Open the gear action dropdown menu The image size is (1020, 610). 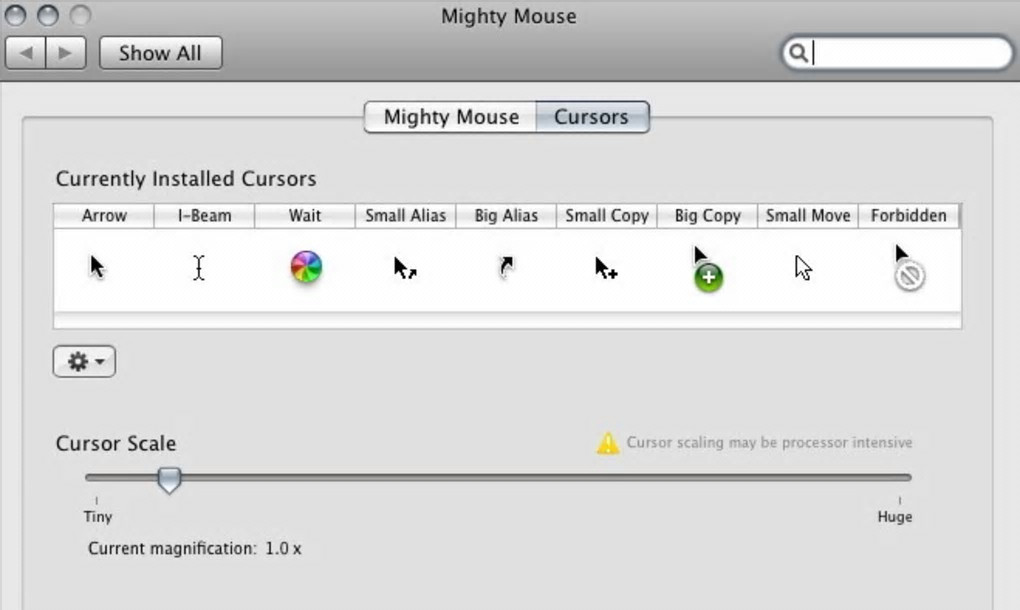point(84,362)
